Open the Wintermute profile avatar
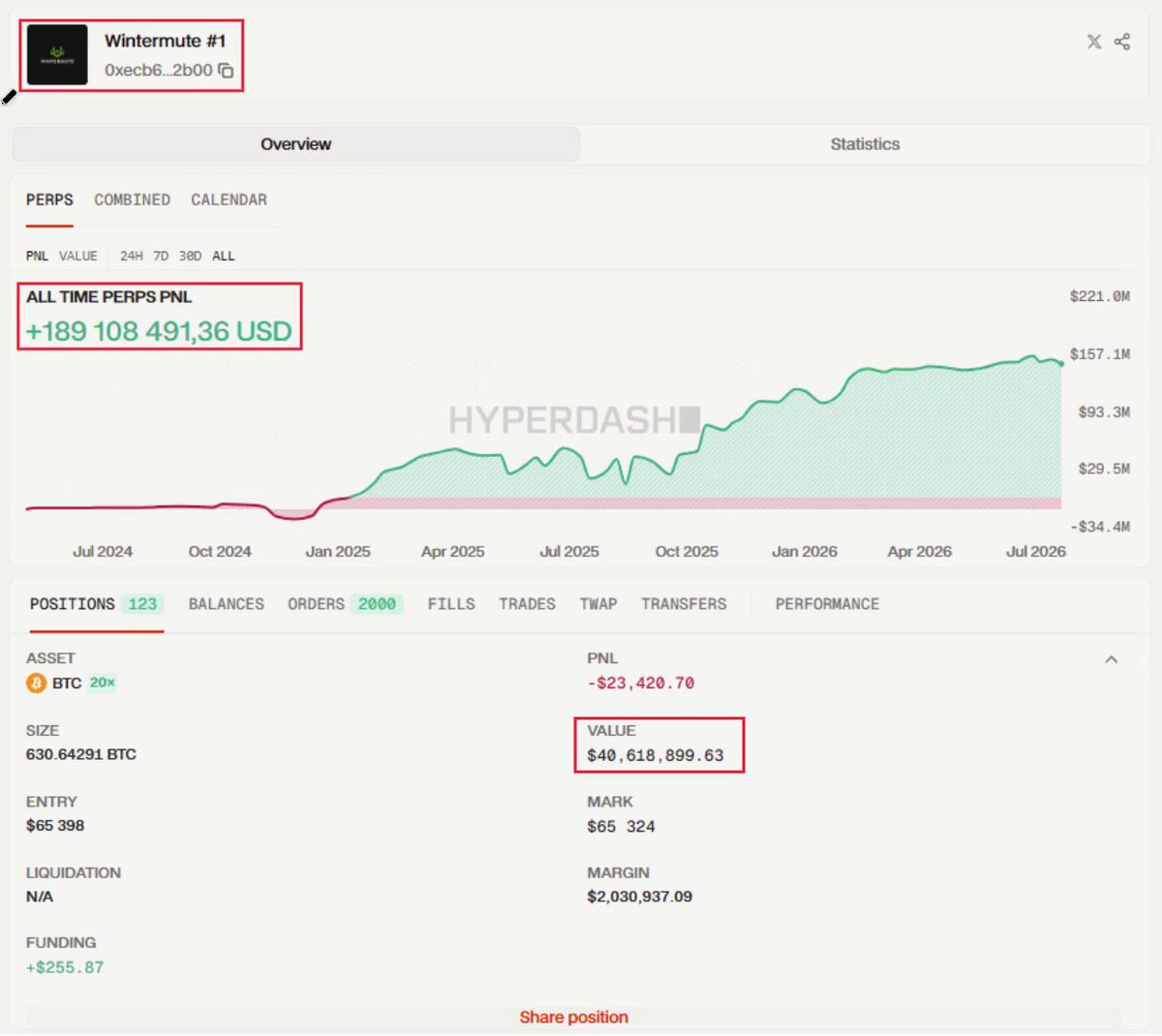This screenshot has height=1036, width=1162. [57, 55]
